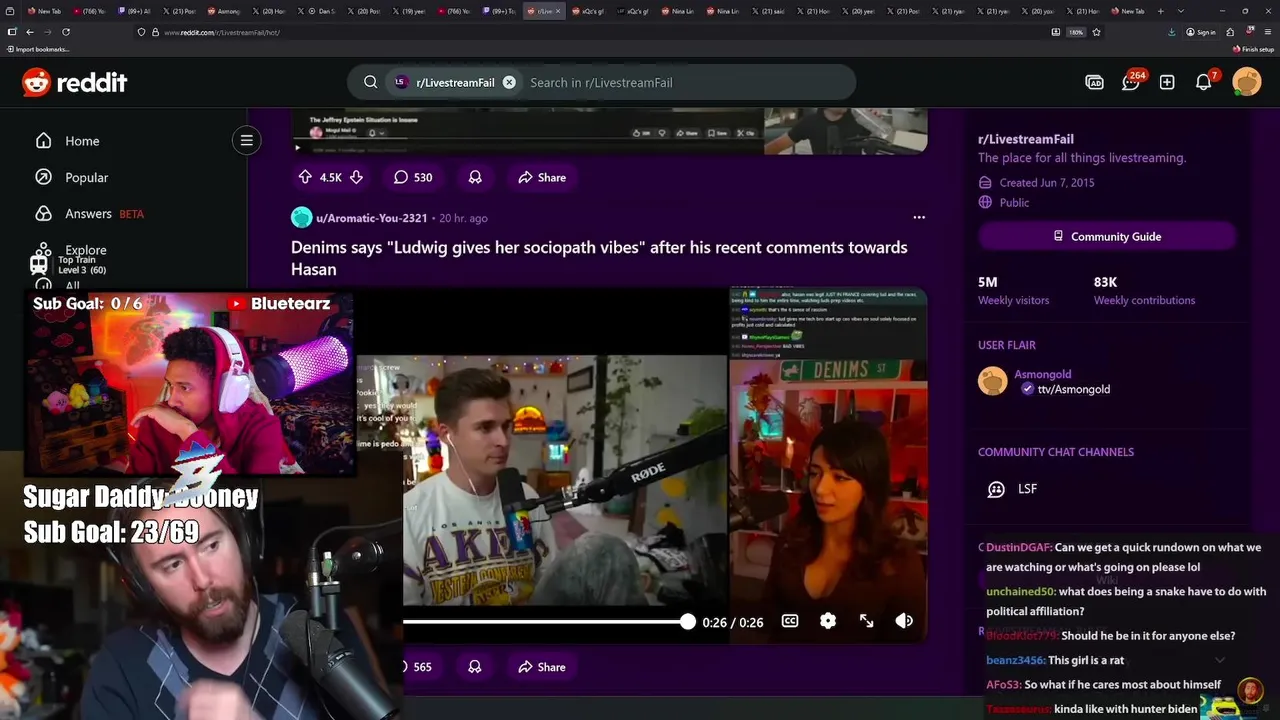
Task: Open Reddit chat with 264 unread
Action: tap(1131, 81)
